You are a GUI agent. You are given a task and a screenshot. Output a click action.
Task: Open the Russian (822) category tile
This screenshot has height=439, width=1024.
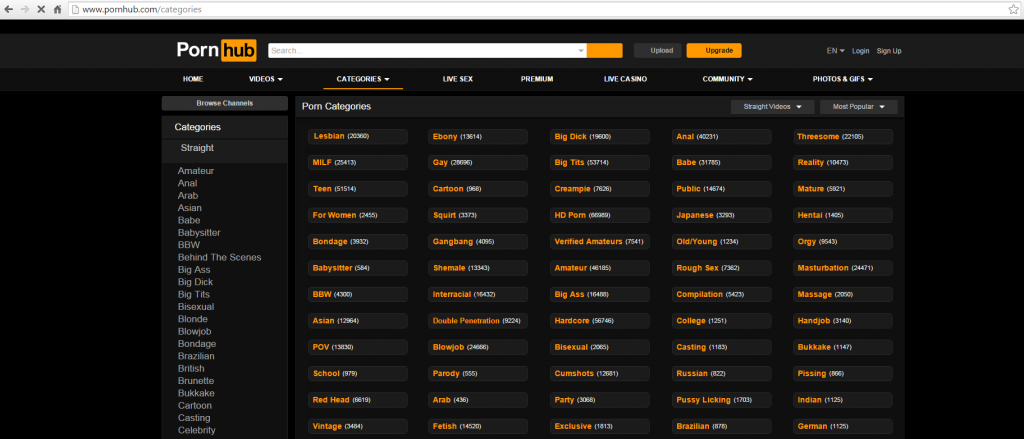tap(722, 374)
